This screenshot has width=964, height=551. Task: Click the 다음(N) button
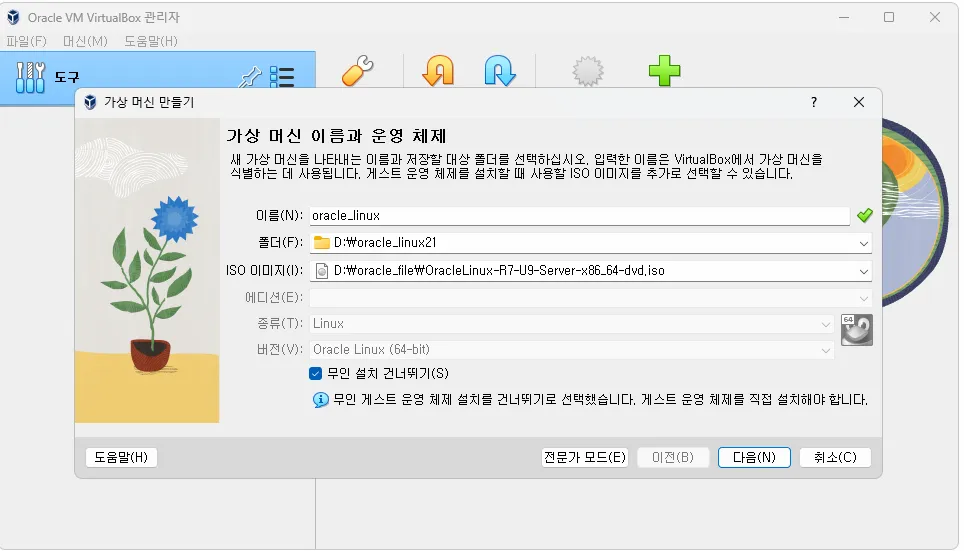point(754,458)
